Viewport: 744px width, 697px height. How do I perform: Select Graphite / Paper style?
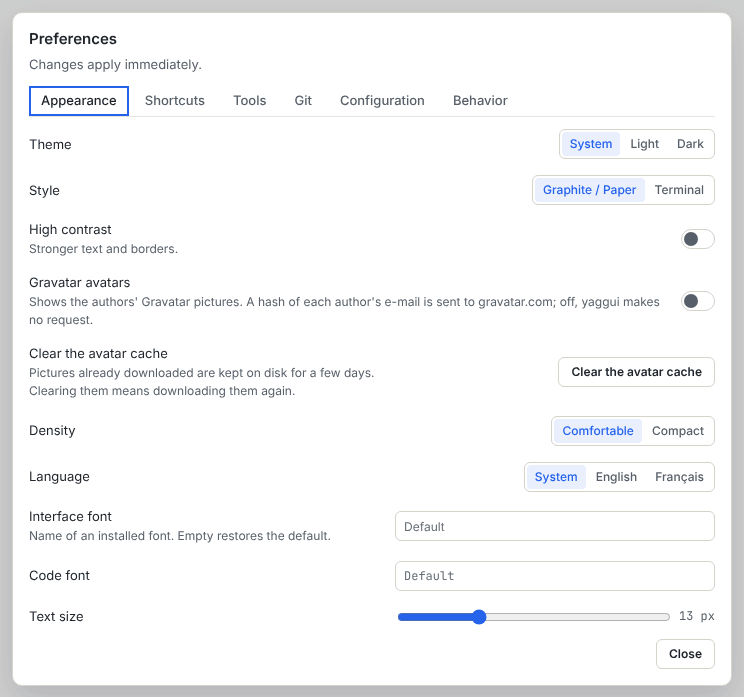589,190
